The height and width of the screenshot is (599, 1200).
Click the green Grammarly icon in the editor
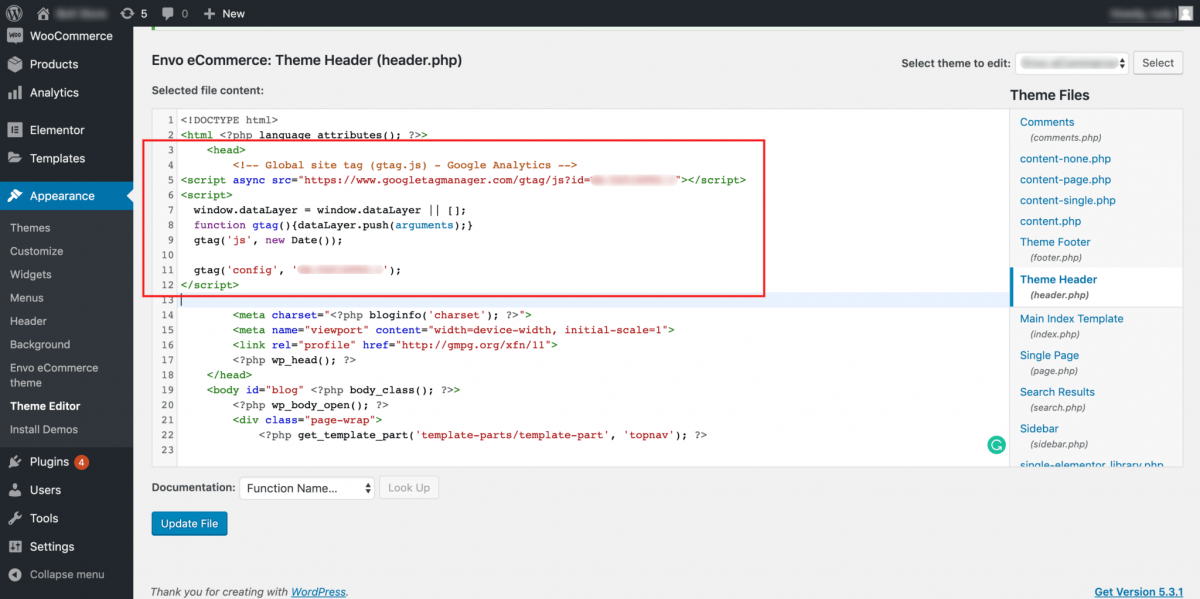[x=996, y=445]
